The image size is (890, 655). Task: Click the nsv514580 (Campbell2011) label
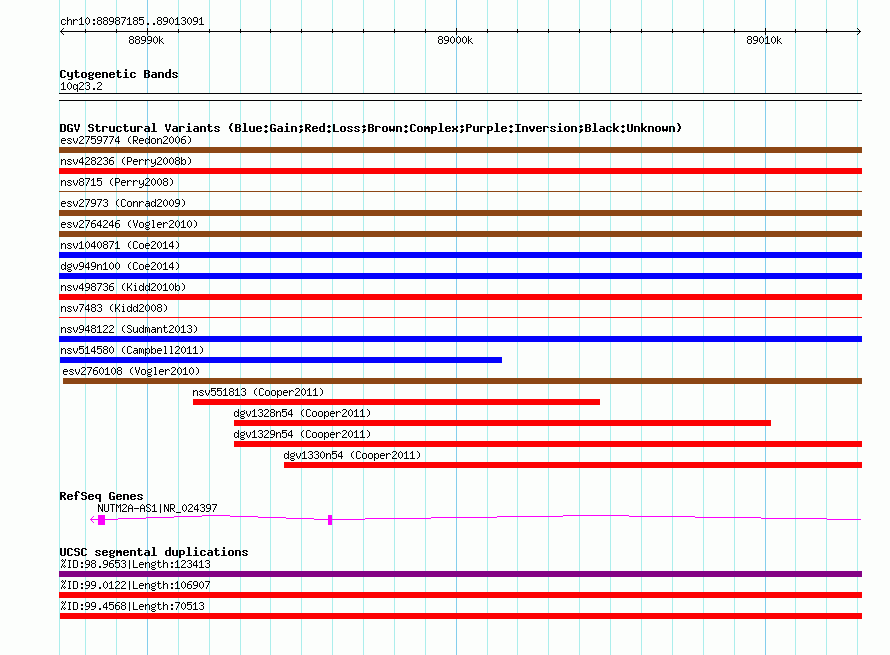coord(132,350)
